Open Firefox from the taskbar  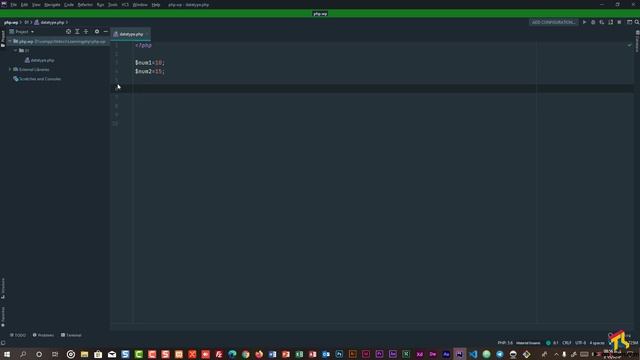pyautogui.click(x=259, y=354)
